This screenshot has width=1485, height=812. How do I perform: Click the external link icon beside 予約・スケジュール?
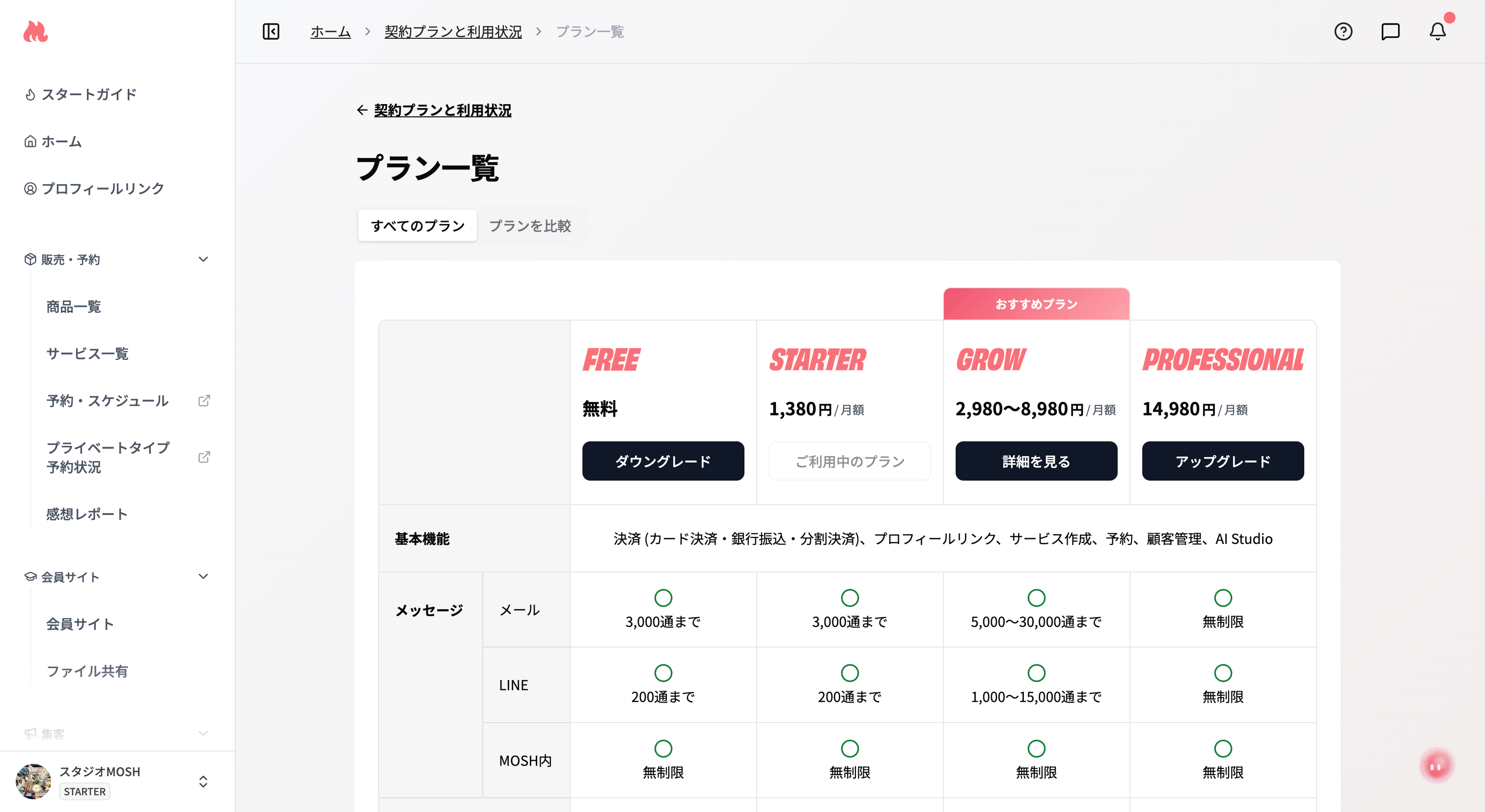(204, 401)
